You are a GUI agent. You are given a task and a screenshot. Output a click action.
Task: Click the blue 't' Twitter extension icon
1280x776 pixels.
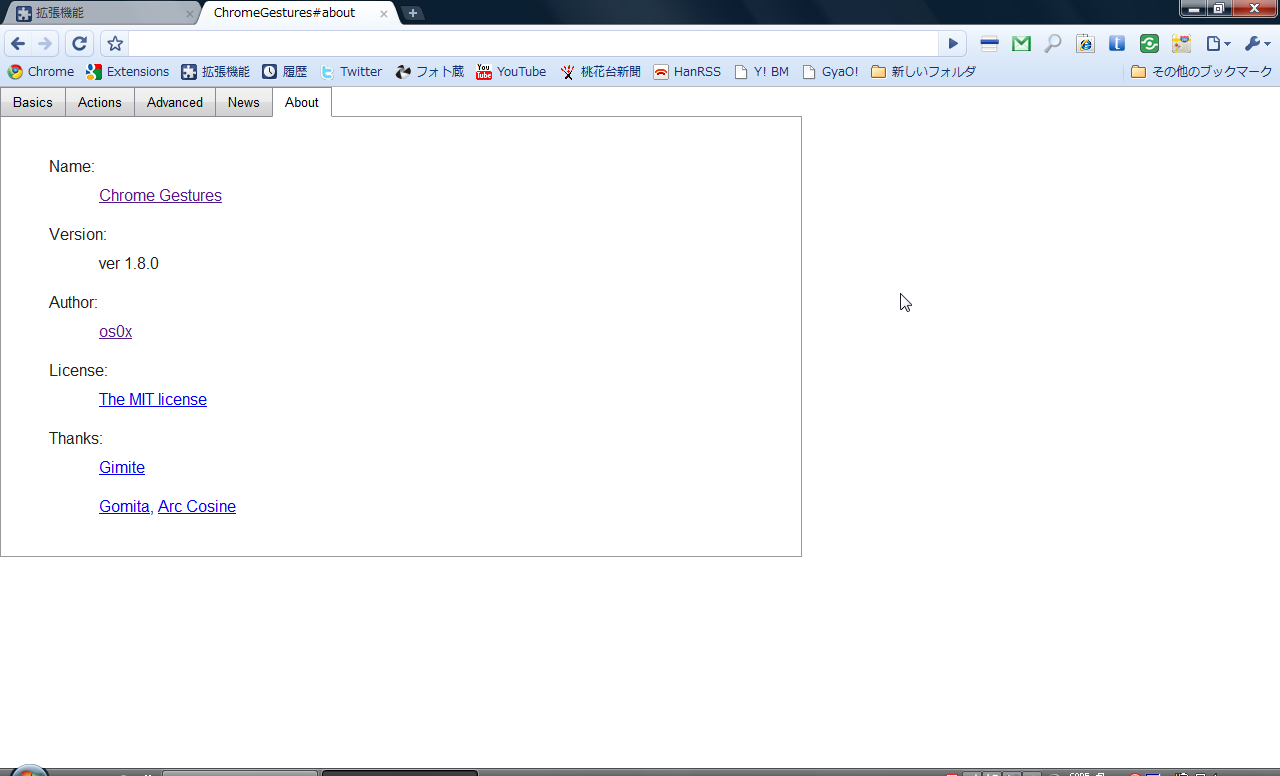coord(1117,44)
